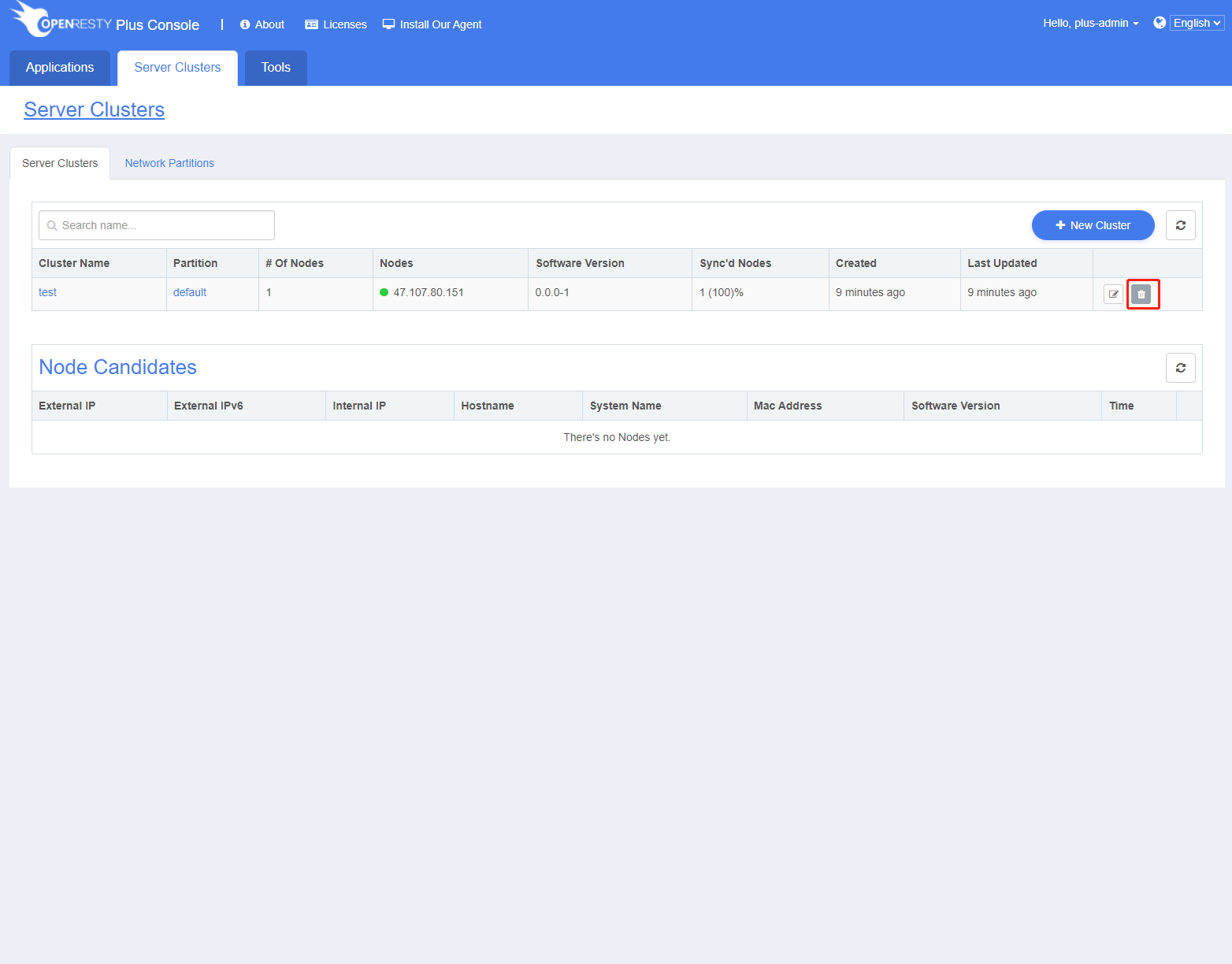Switch to the Applications tab
The width and height of the screenshot is (1232, 964).
click(60, 68)
